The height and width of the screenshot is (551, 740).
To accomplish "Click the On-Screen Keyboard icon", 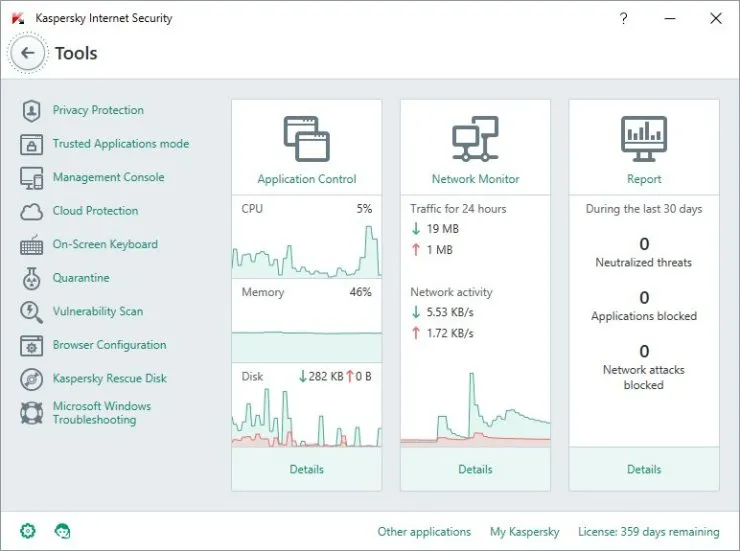I will tap(32, 245).
